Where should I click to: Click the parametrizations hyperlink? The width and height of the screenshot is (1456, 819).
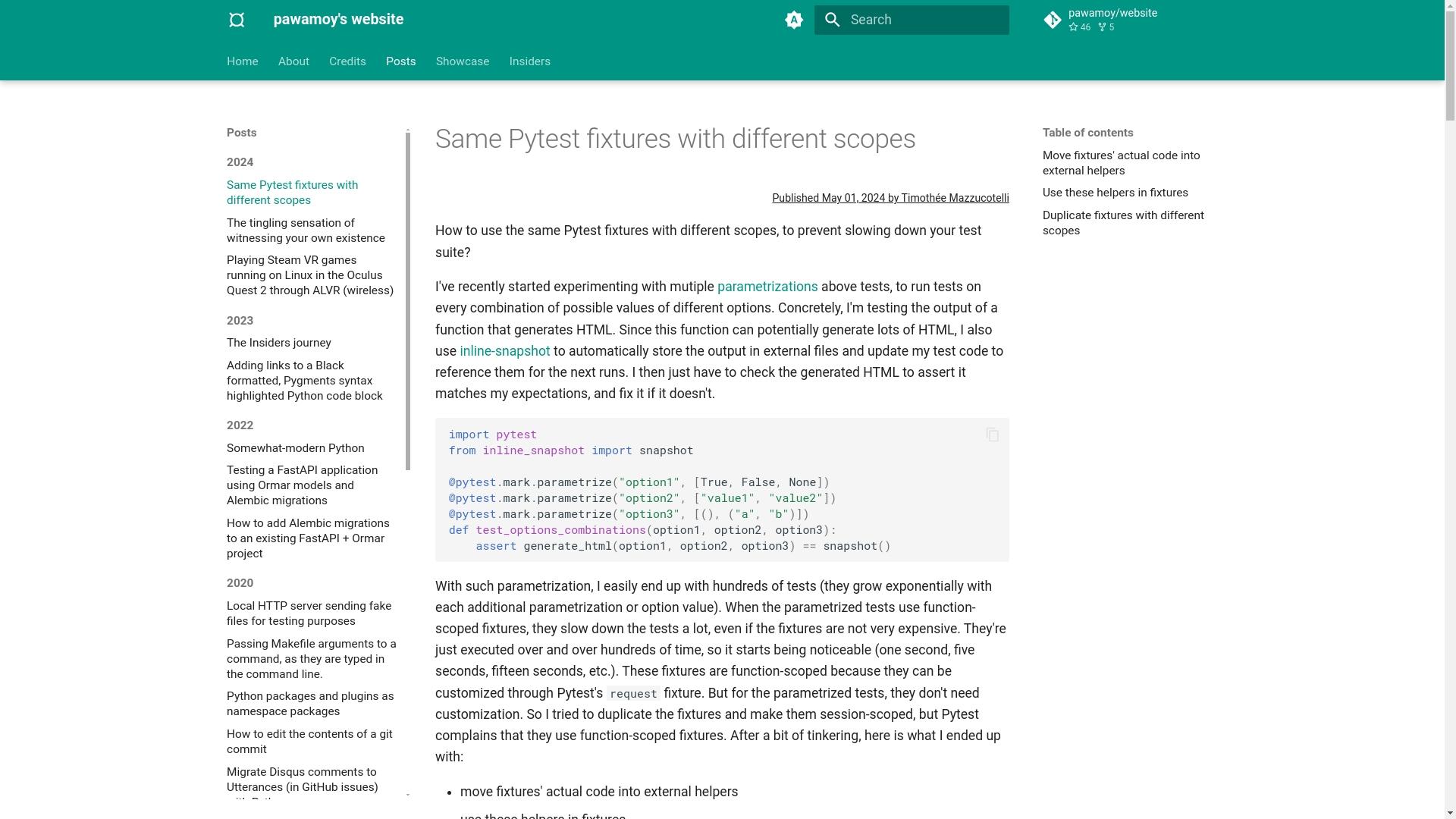[x=767, y=287]
